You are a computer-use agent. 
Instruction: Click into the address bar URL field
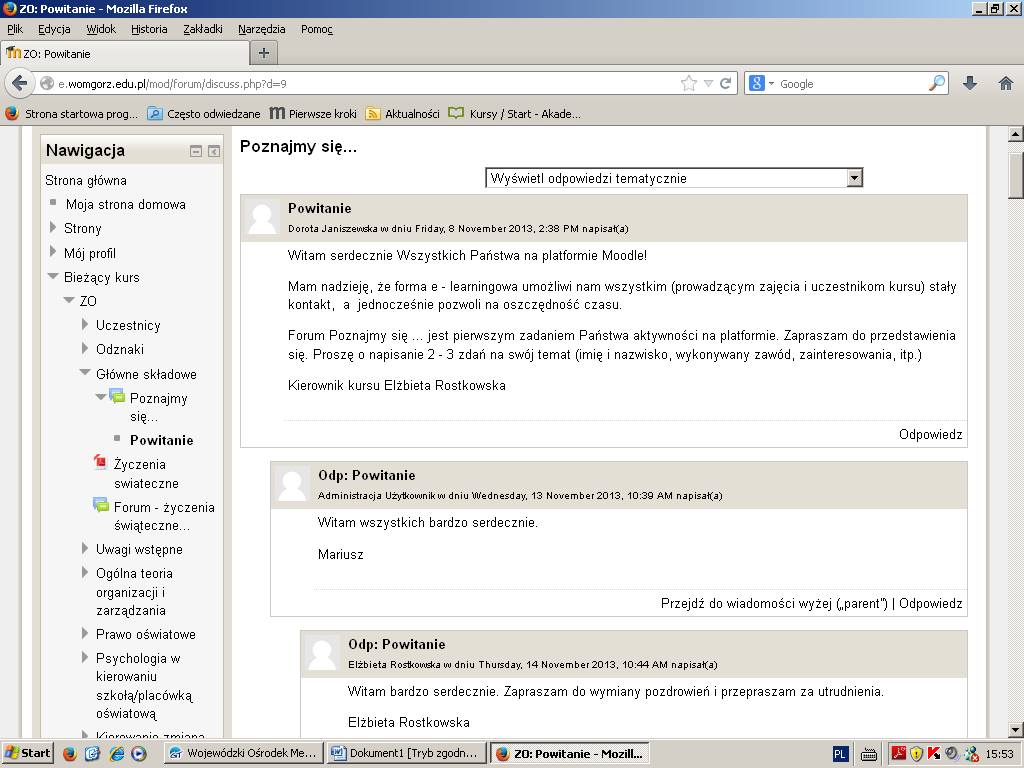(x=366, y=84)
